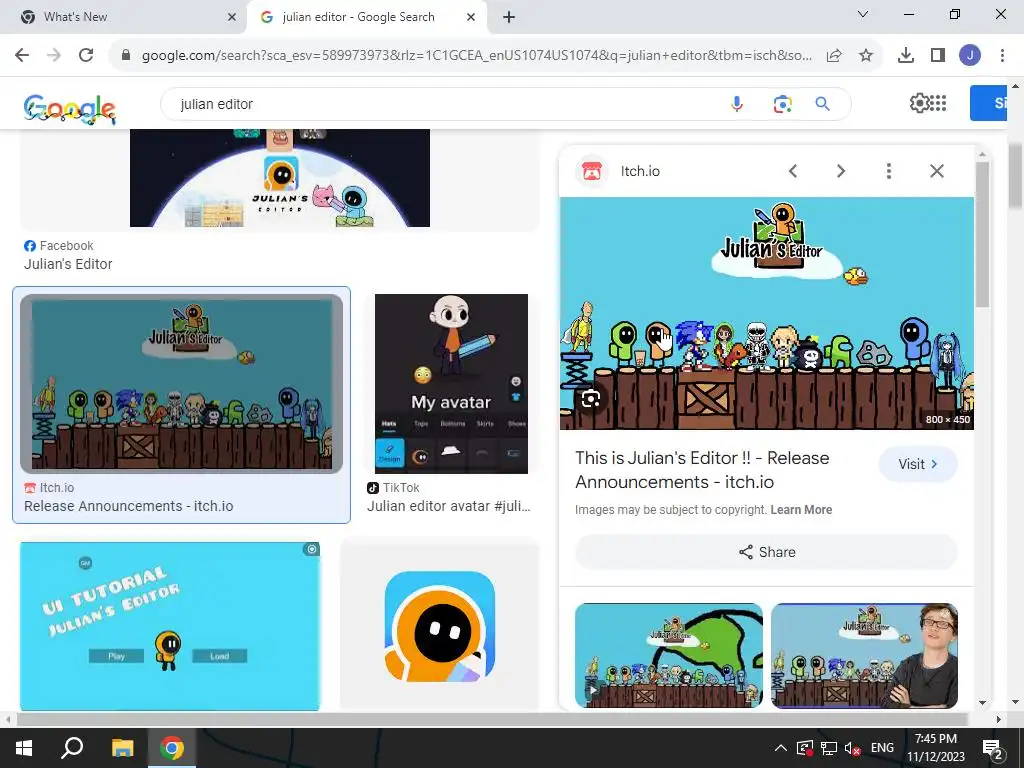Image resolution: width=1024 pixels, height=768 pixels.
Task: Close the image preview panel
Action: pos(937,171)
